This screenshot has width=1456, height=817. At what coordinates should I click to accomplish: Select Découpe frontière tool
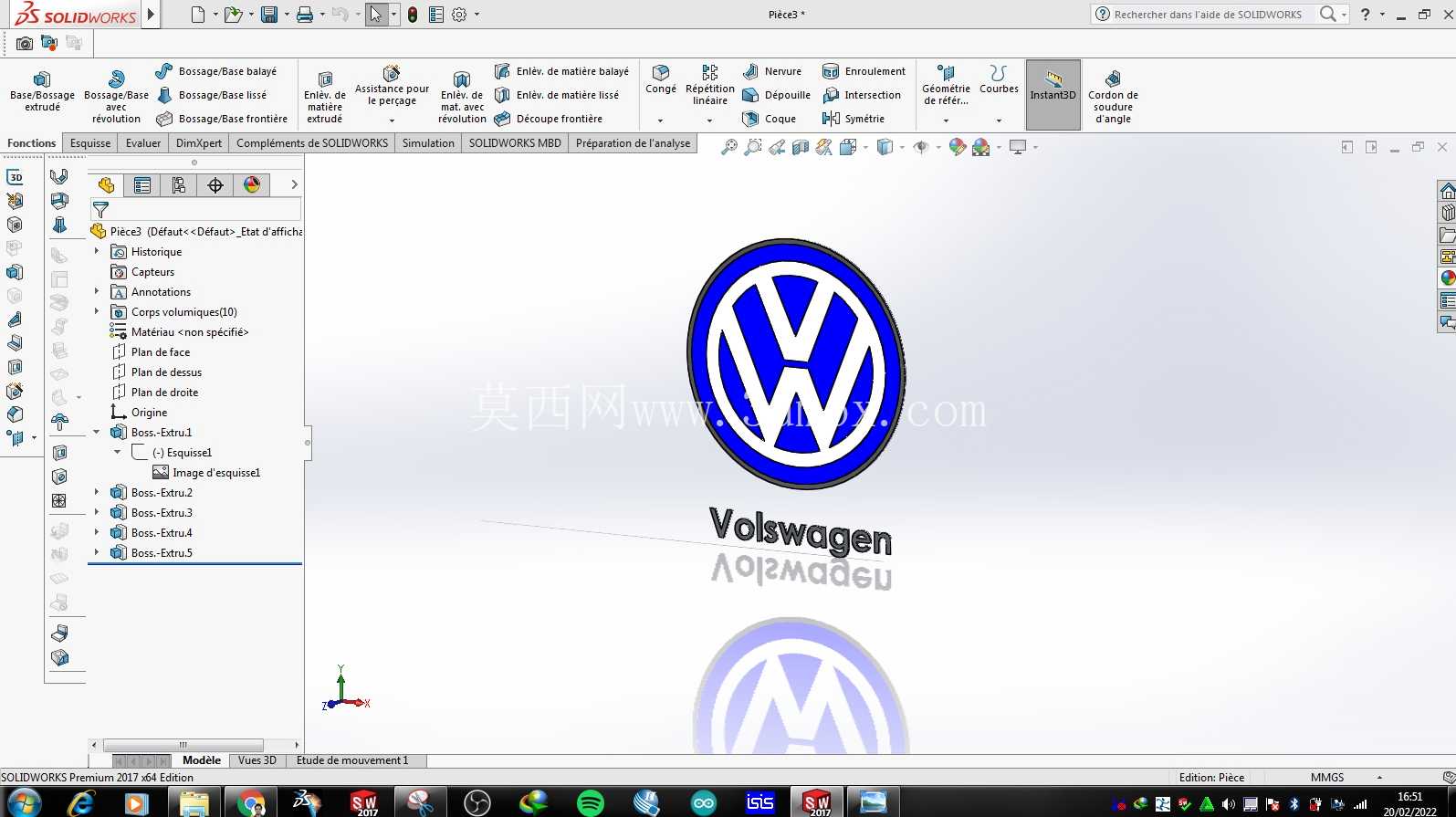548,119
